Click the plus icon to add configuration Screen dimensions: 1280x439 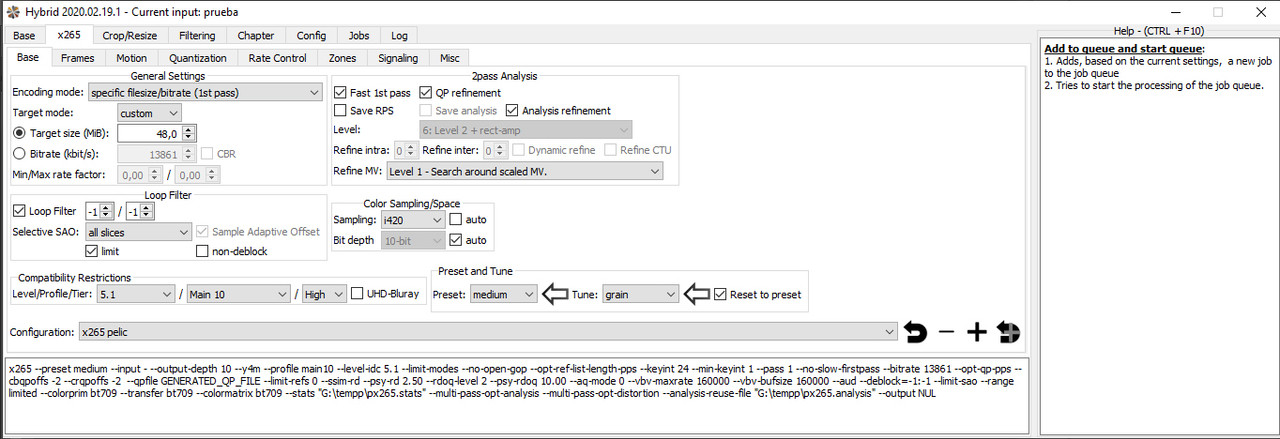977,332
